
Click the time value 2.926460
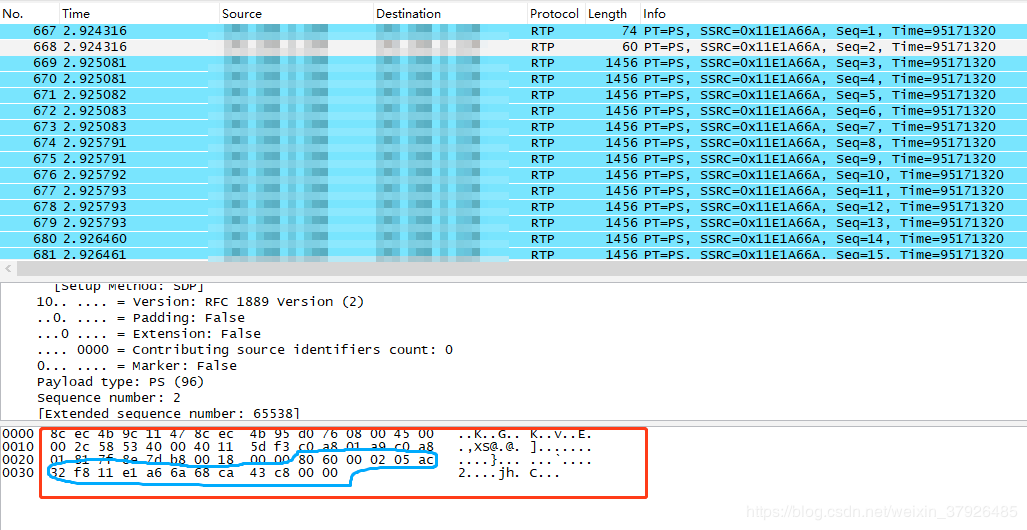point(96,238)
